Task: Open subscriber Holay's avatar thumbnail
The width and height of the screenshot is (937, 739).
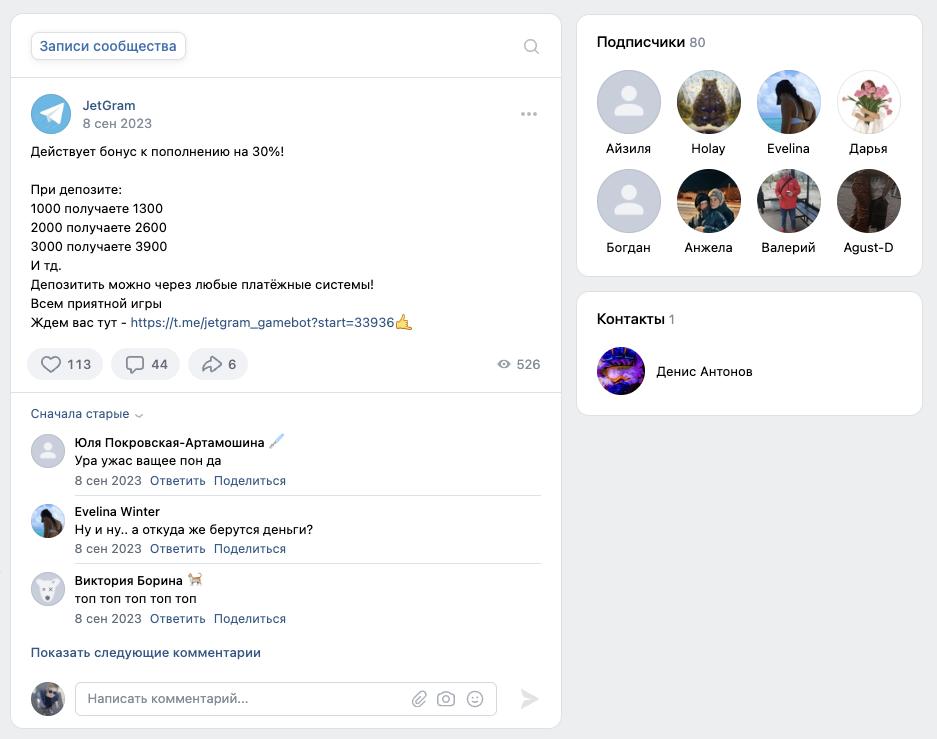Action: click(x=708, y=103)
